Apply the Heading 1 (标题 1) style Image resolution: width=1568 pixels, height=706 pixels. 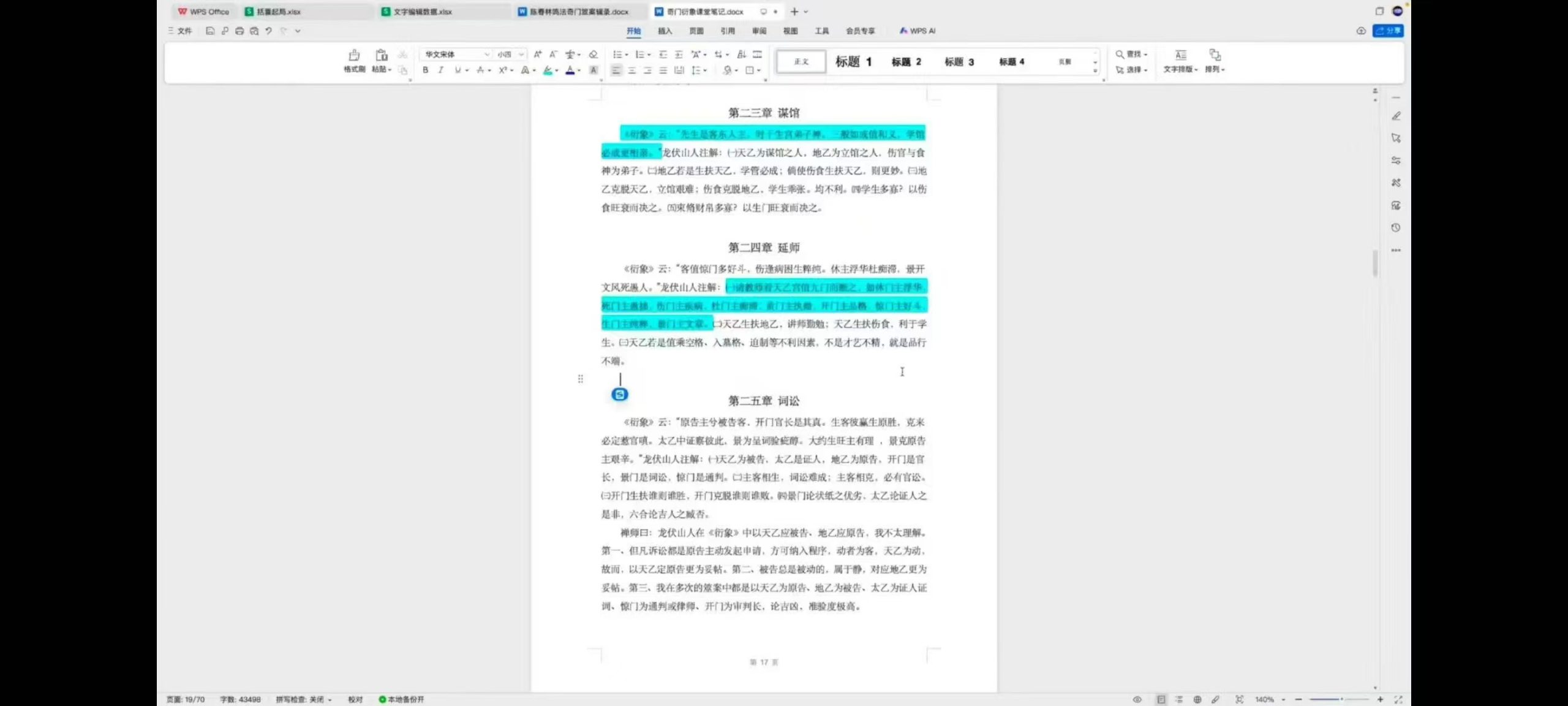click(853, 61)
